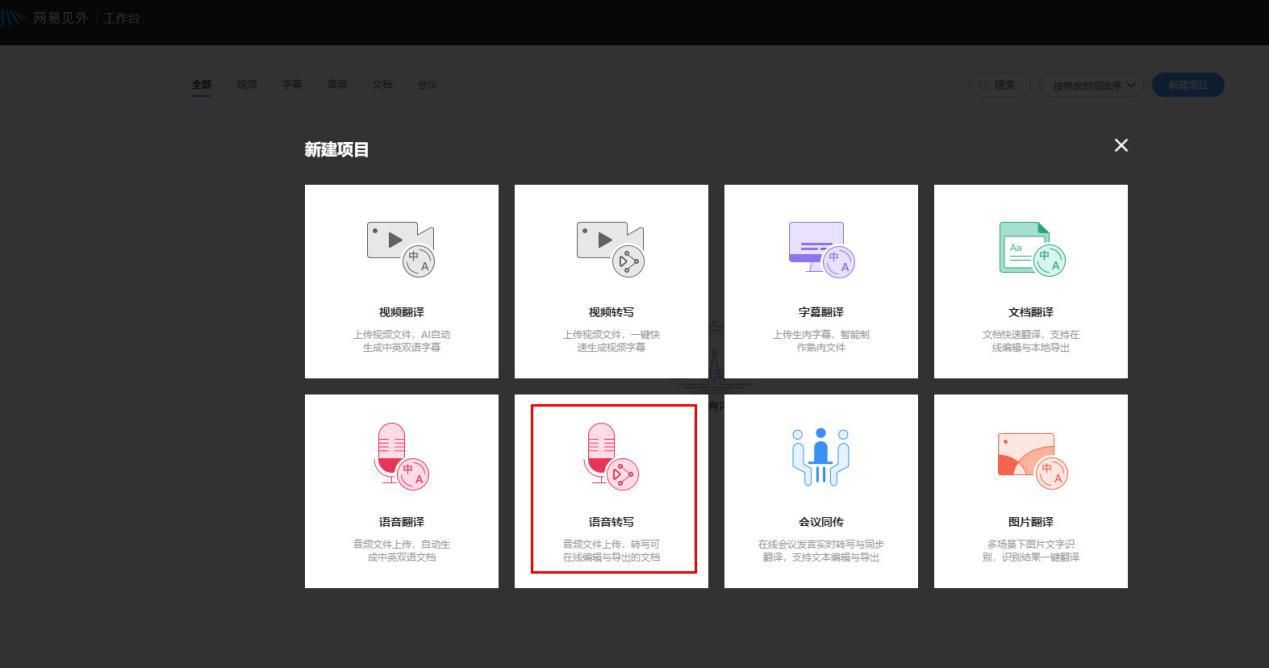Viewport: 1269px width, 668px height.
Task: Switch to the 文档 tab
Action: click(382, 84)
